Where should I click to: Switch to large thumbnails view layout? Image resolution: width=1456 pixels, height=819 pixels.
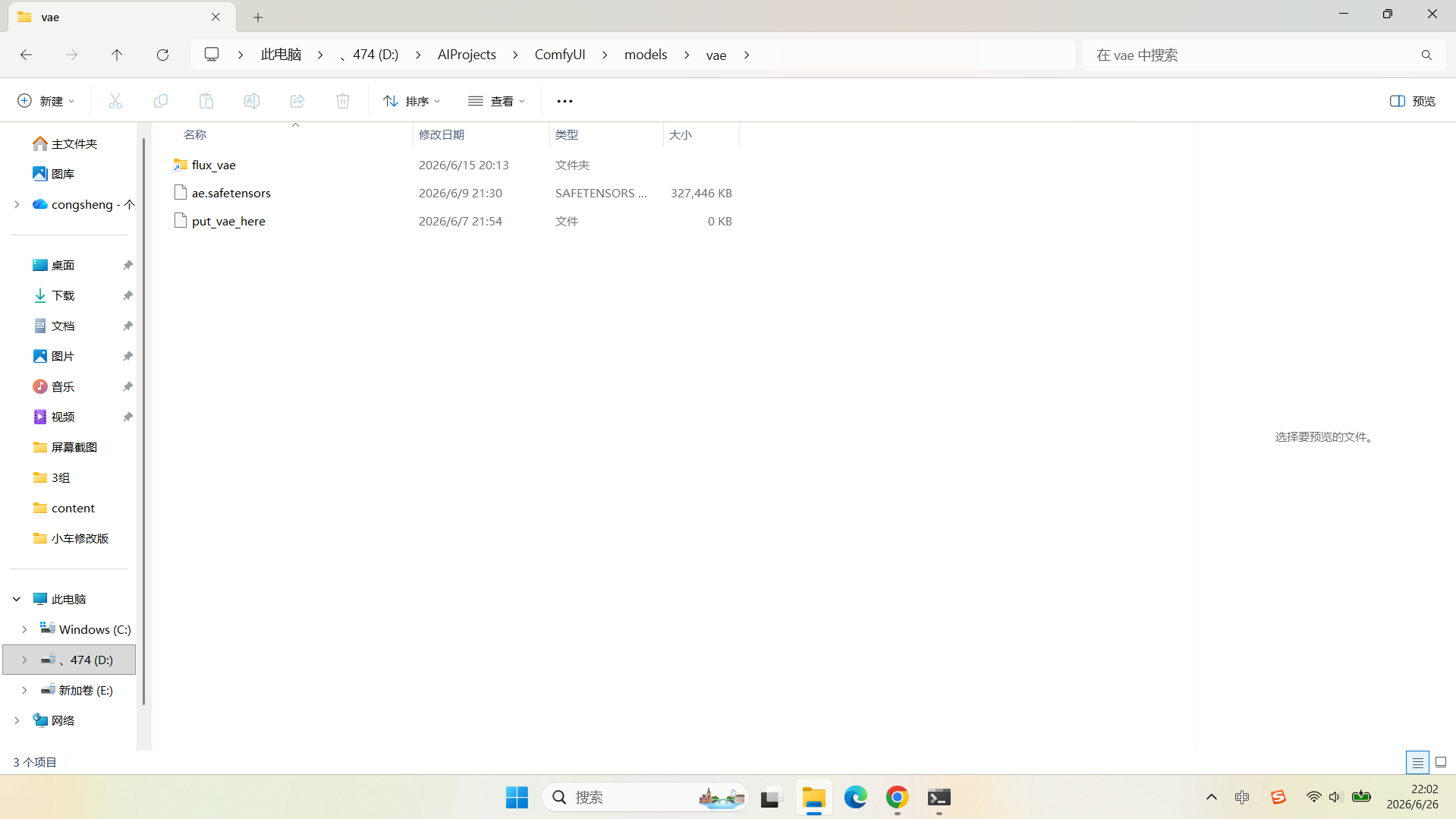pyautogui.click(x=1441, y=762)
